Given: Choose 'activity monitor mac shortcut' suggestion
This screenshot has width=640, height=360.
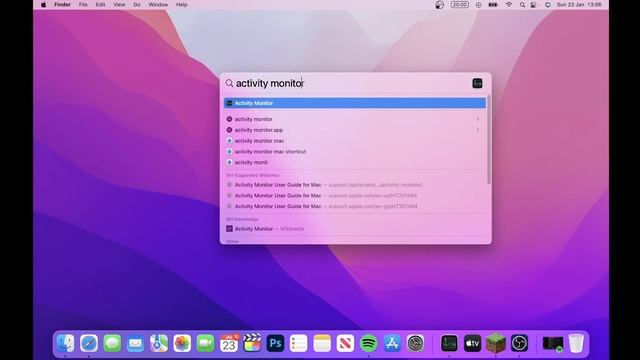Looking at the screenshot, I should [355, 151].
